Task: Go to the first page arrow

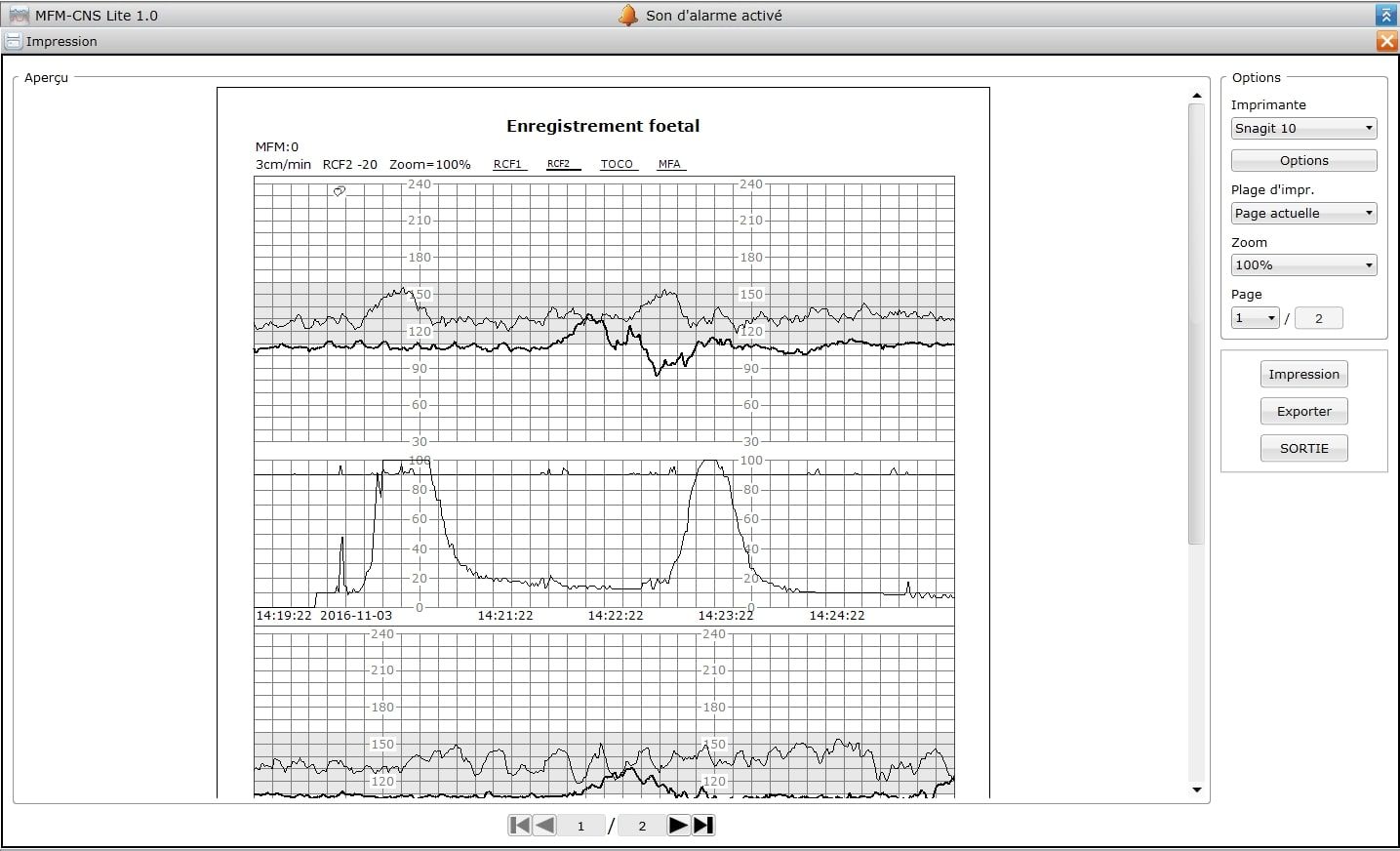Action: (520, 826)
